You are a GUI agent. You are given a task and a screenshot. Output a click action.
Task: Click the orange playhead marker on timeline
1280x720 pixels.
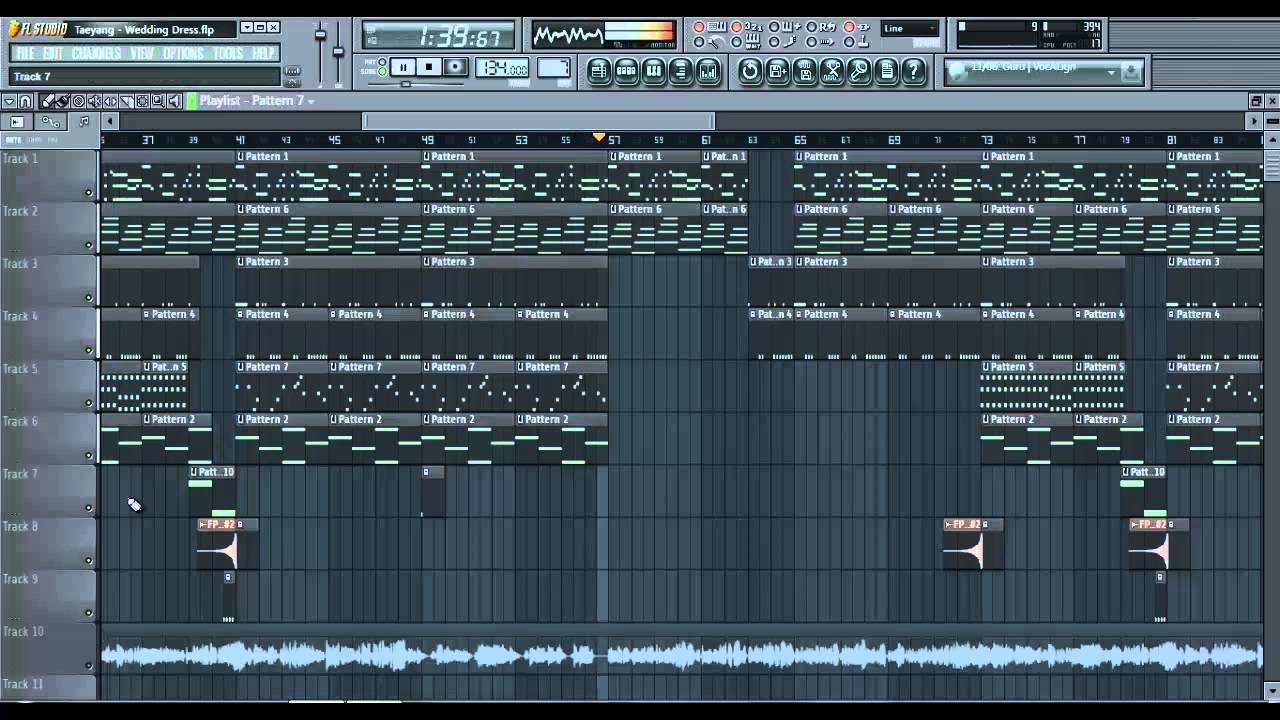(x=599, y=137)
